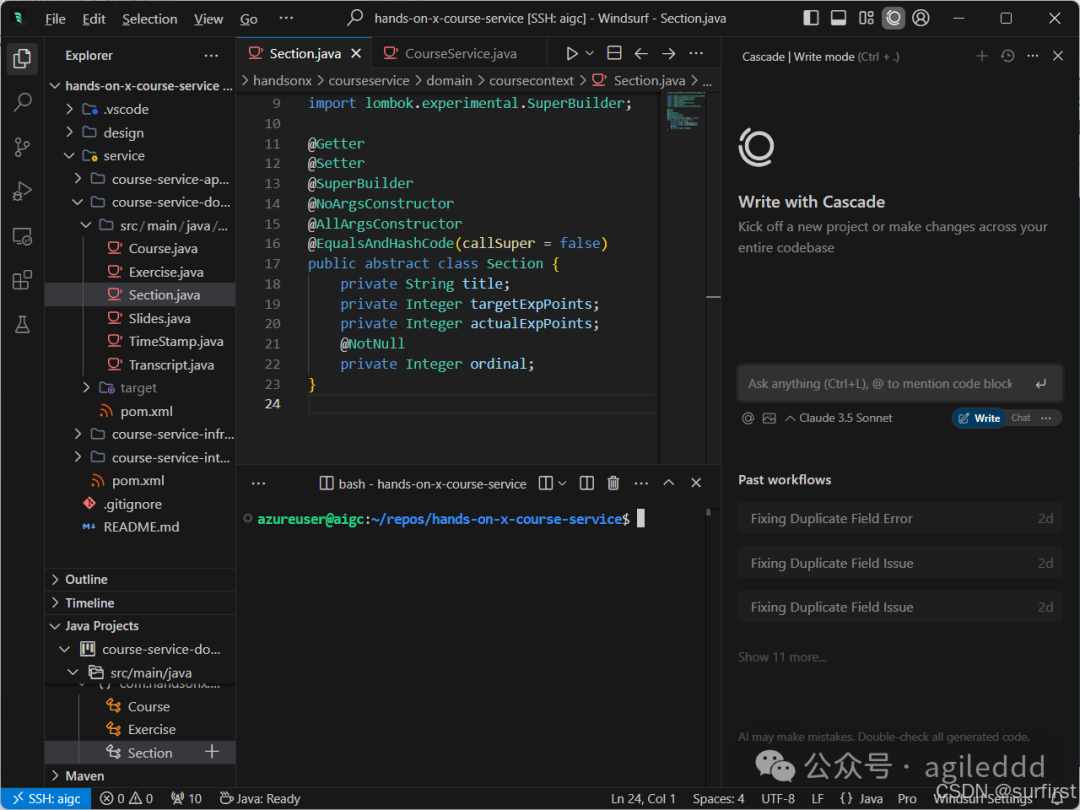Split the terminal
Viewport: 1080px width, 810px height.
[587, 484]
